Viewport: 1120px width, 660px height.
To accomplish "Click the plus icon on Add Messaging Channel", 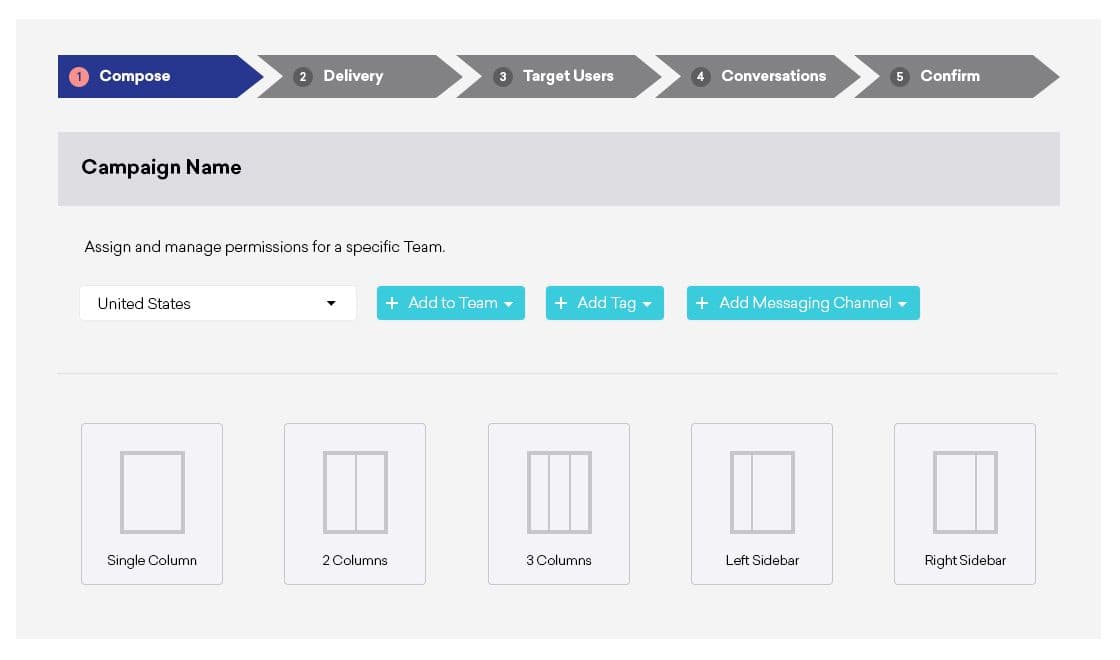I will tap(702, 303).
